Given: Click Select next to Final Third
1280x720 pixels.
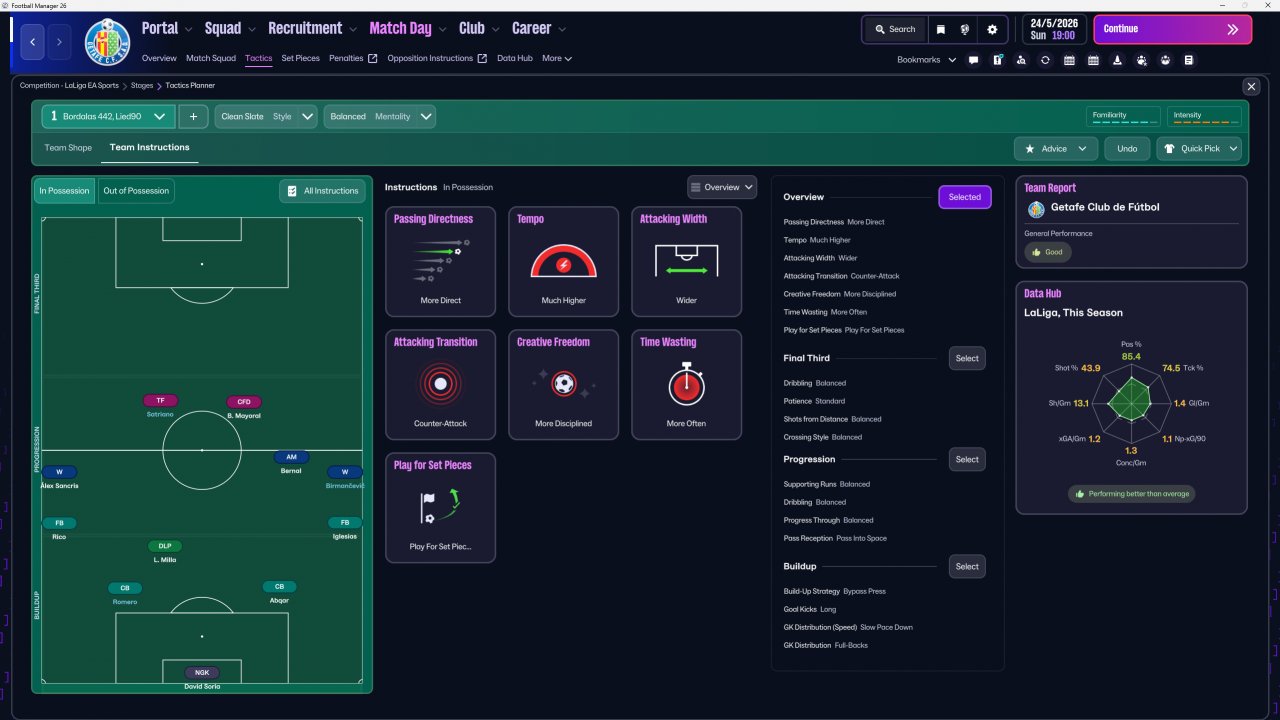Looking at the screenshot, I should click(967, 358).
